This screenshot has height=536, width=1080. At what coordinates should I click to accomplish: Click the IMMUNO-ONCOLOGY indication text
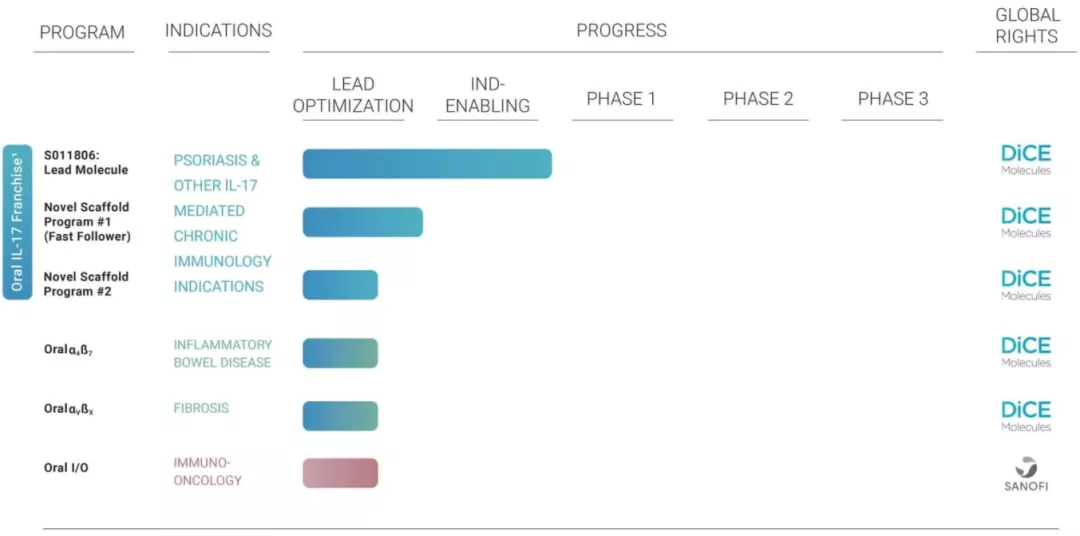point(207,471)
